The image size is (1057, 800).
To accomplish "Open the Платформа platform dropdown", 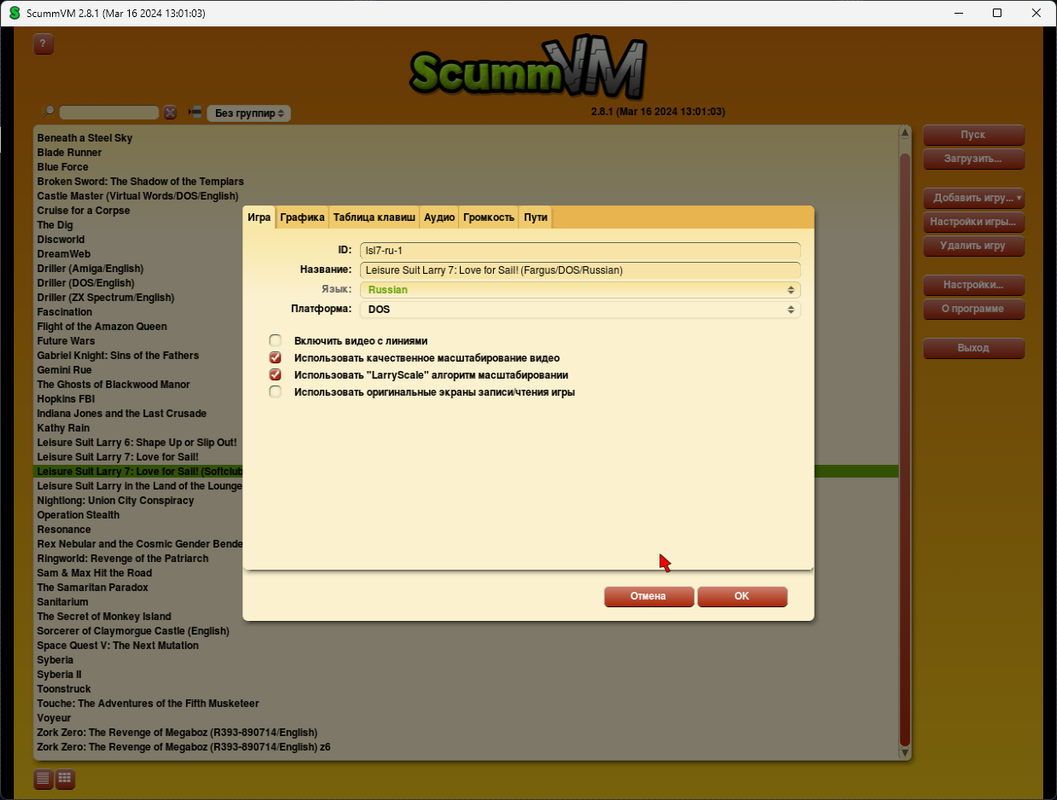I will [x=580, y=309].
